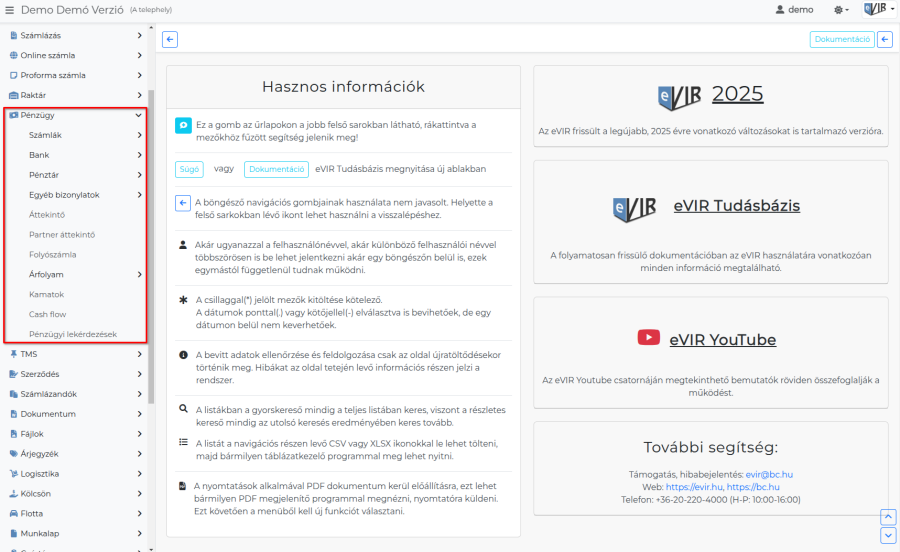Click the Pénzügy money icon
This screenshot has height=552, width=900.
click(x=14, y=115)
